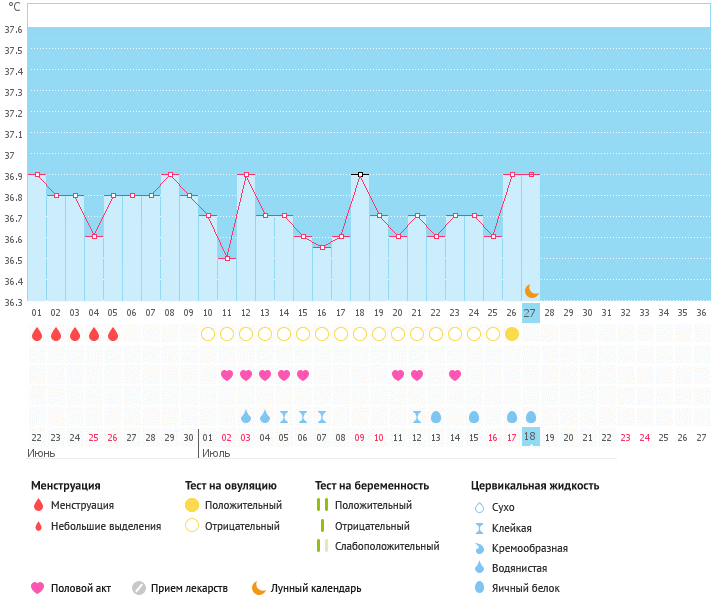
Task: Click the menstruation drop on day 05
Action: tap(113, 334)
